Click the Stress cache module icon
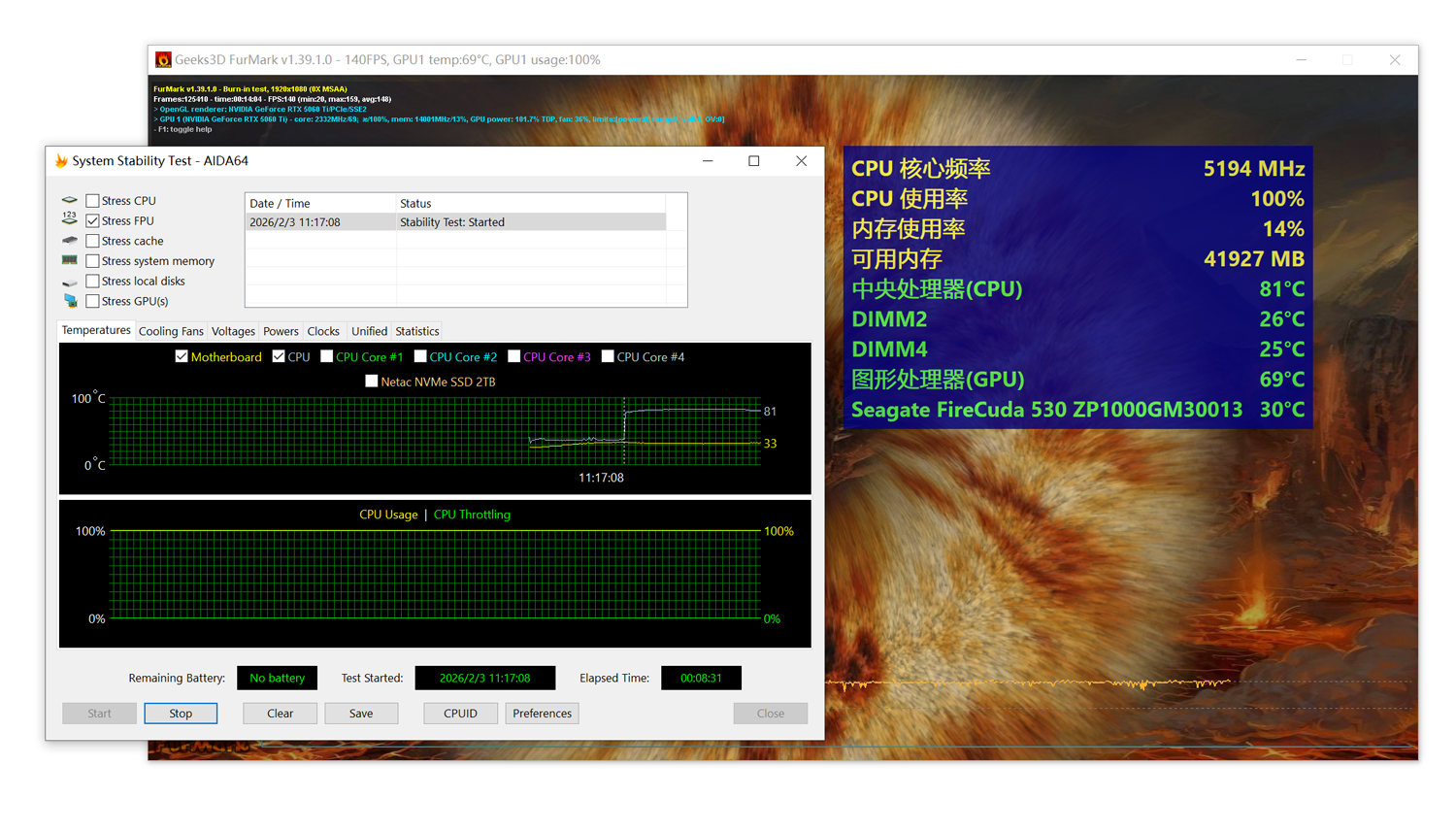This screenshot has width=1456, height=832. [x=70, y=240]
